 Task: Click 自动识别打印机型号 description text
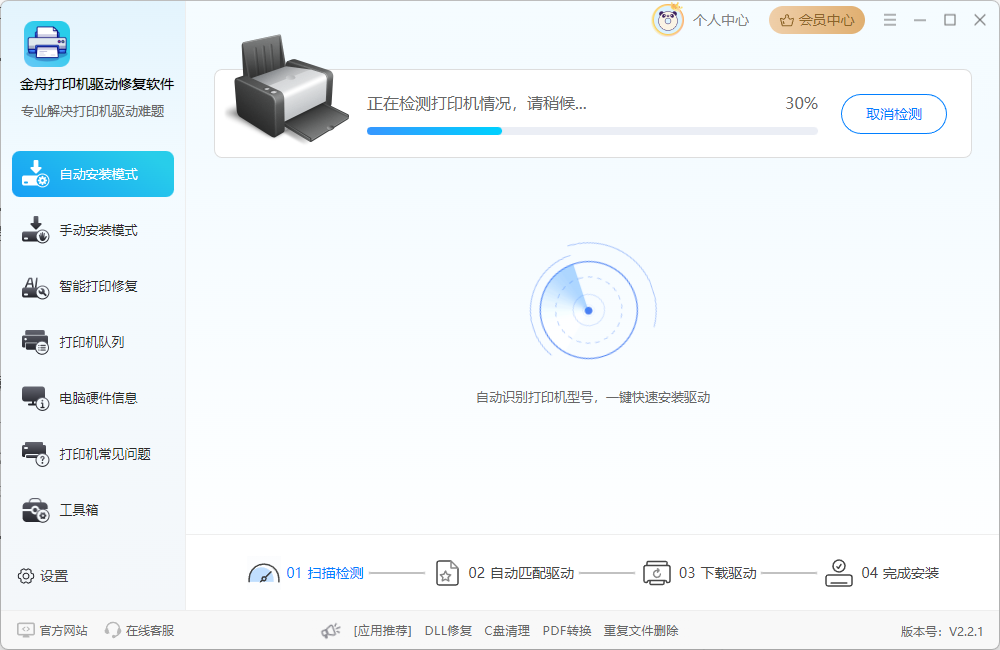click(x=593, y=397)
